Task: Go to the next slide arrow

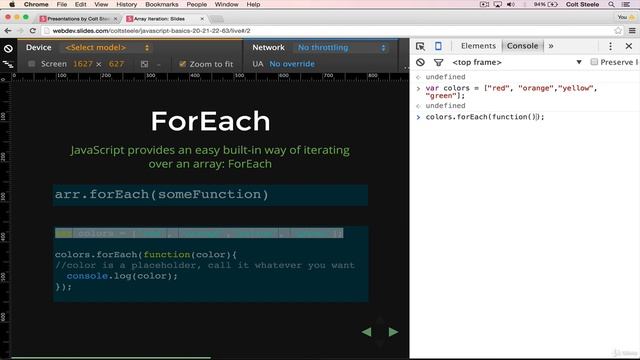Action: (393, 332)
